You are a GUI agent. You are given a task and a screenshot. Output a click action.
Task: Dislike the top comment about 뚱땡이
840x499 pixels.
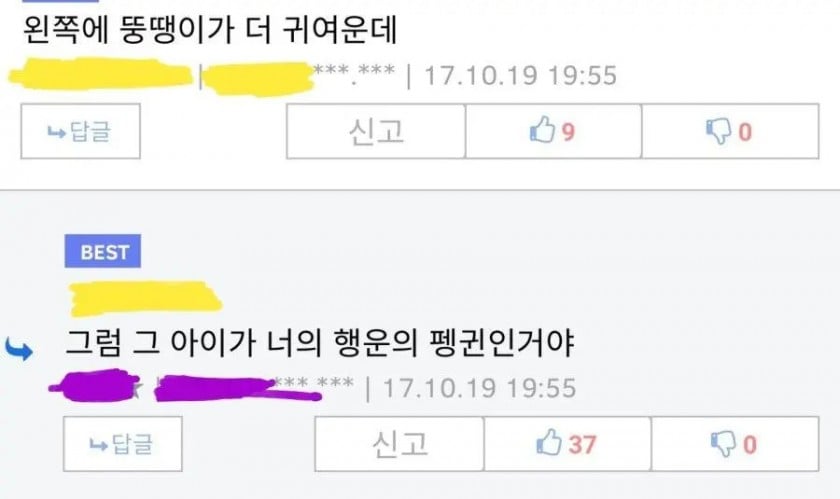pos(730,131)
